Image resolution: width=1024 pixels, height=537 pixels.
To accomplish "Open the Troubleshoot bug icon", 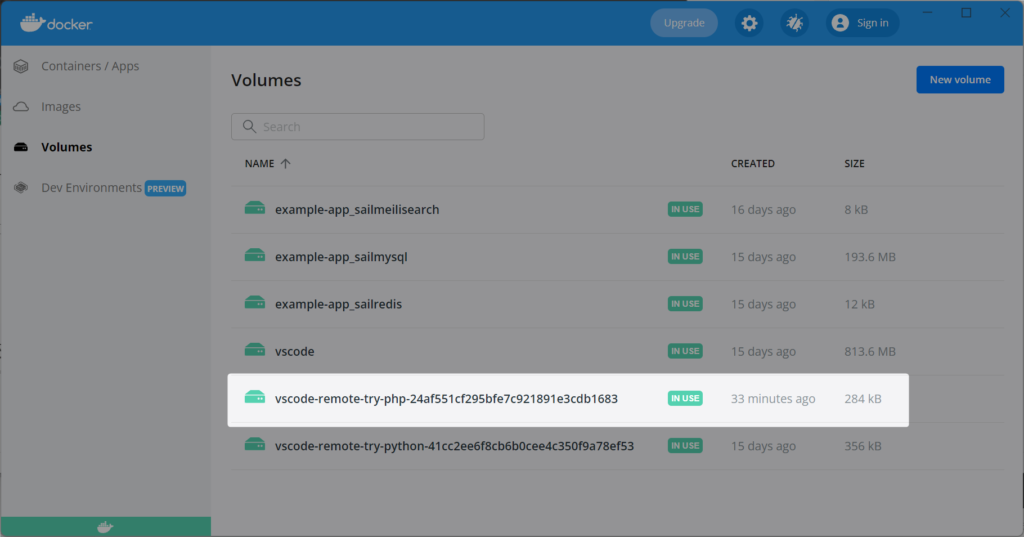I will pos(795,24).
